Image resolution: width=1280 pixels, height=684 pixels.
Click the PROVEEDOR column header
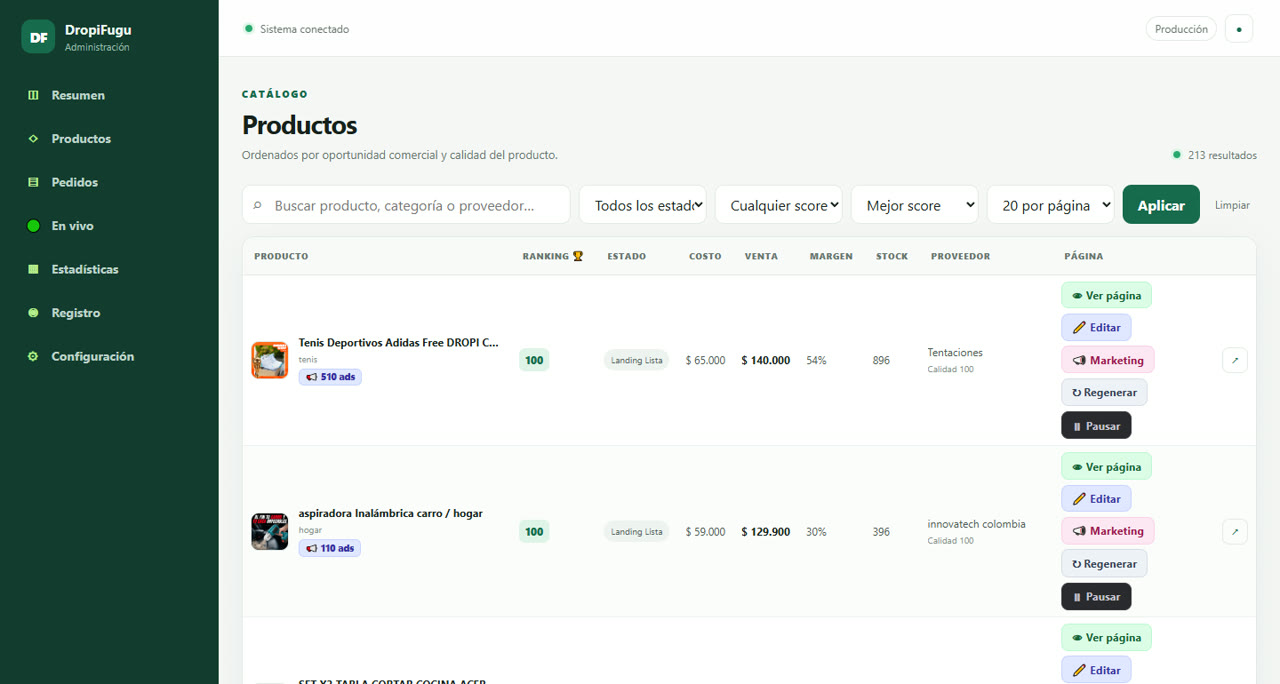click(x=960, y=256)
